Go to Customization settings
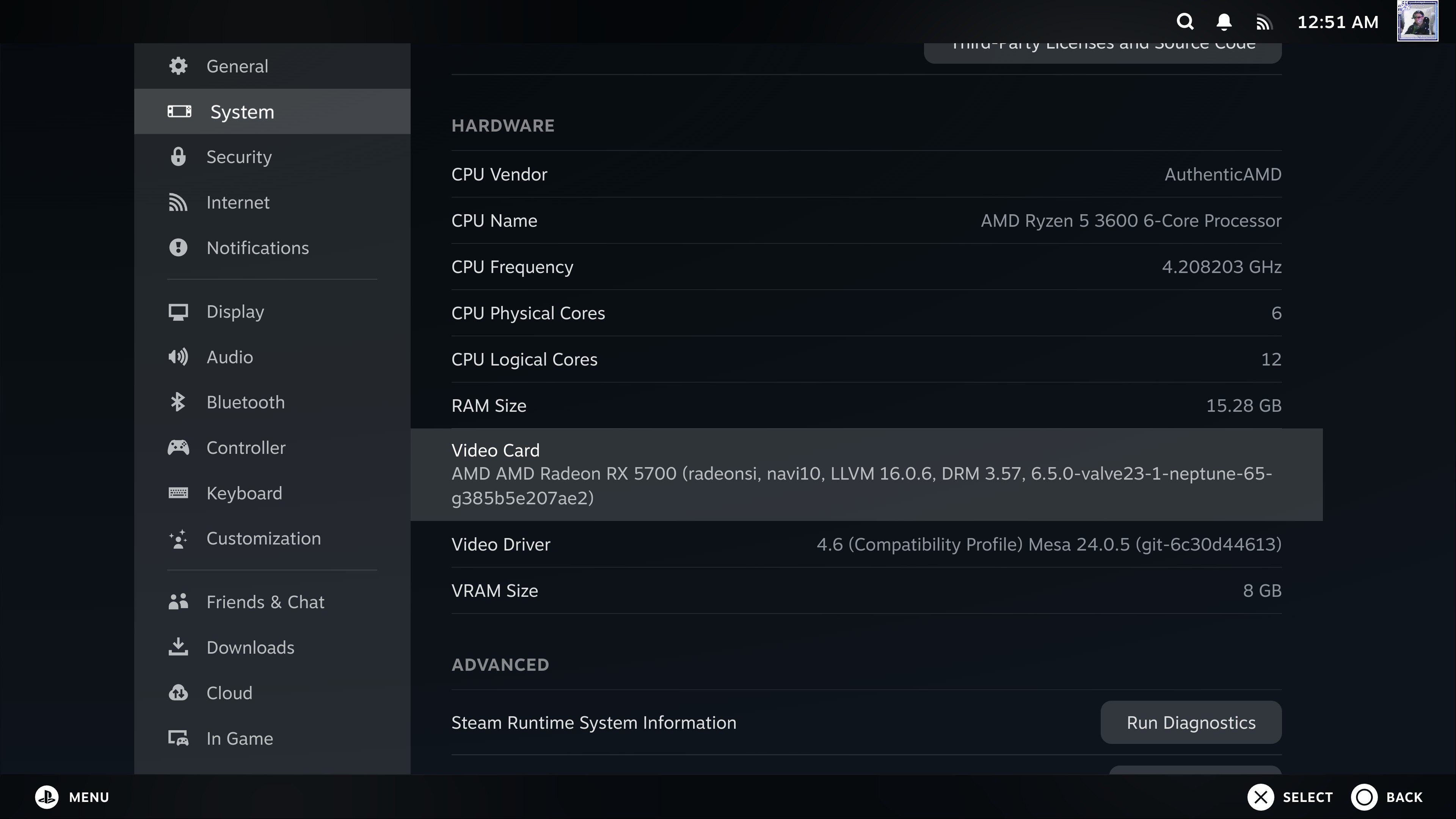 coord(273,539)
